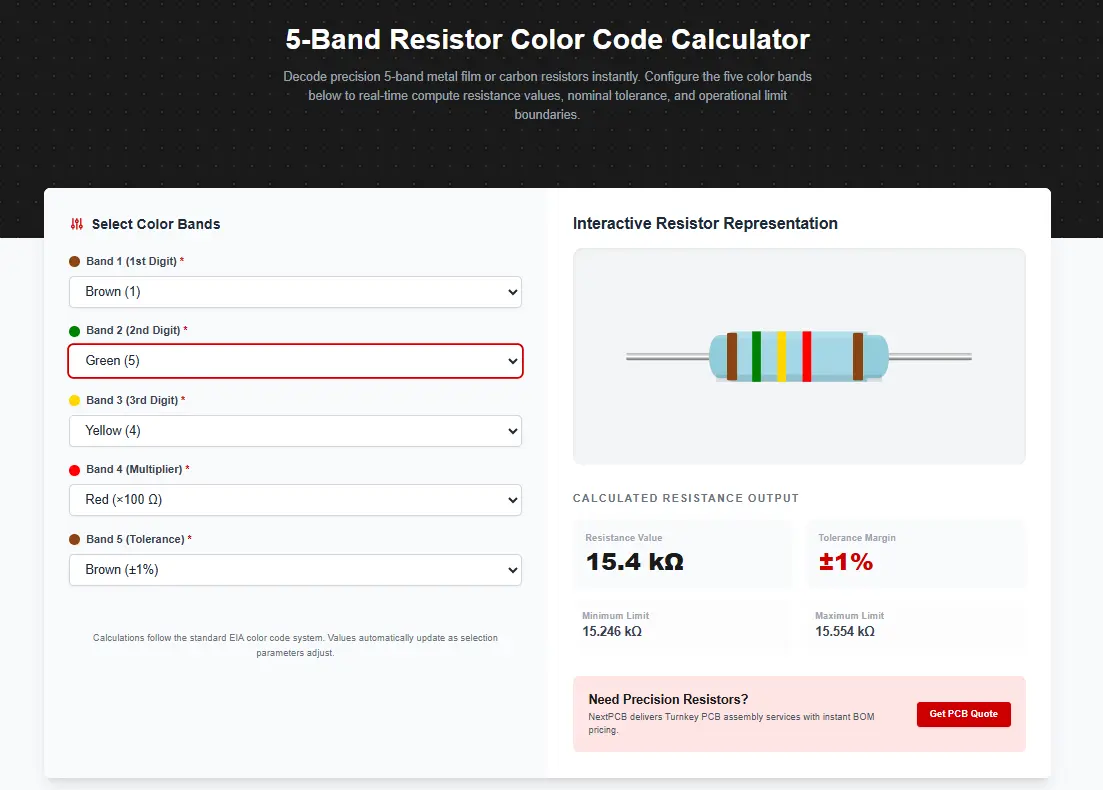The height and width of the screenshot is (790, 1103).
Task: Click the 5-Band Resistor Color Code Calculator title
Action: click(x=547, y=39)
